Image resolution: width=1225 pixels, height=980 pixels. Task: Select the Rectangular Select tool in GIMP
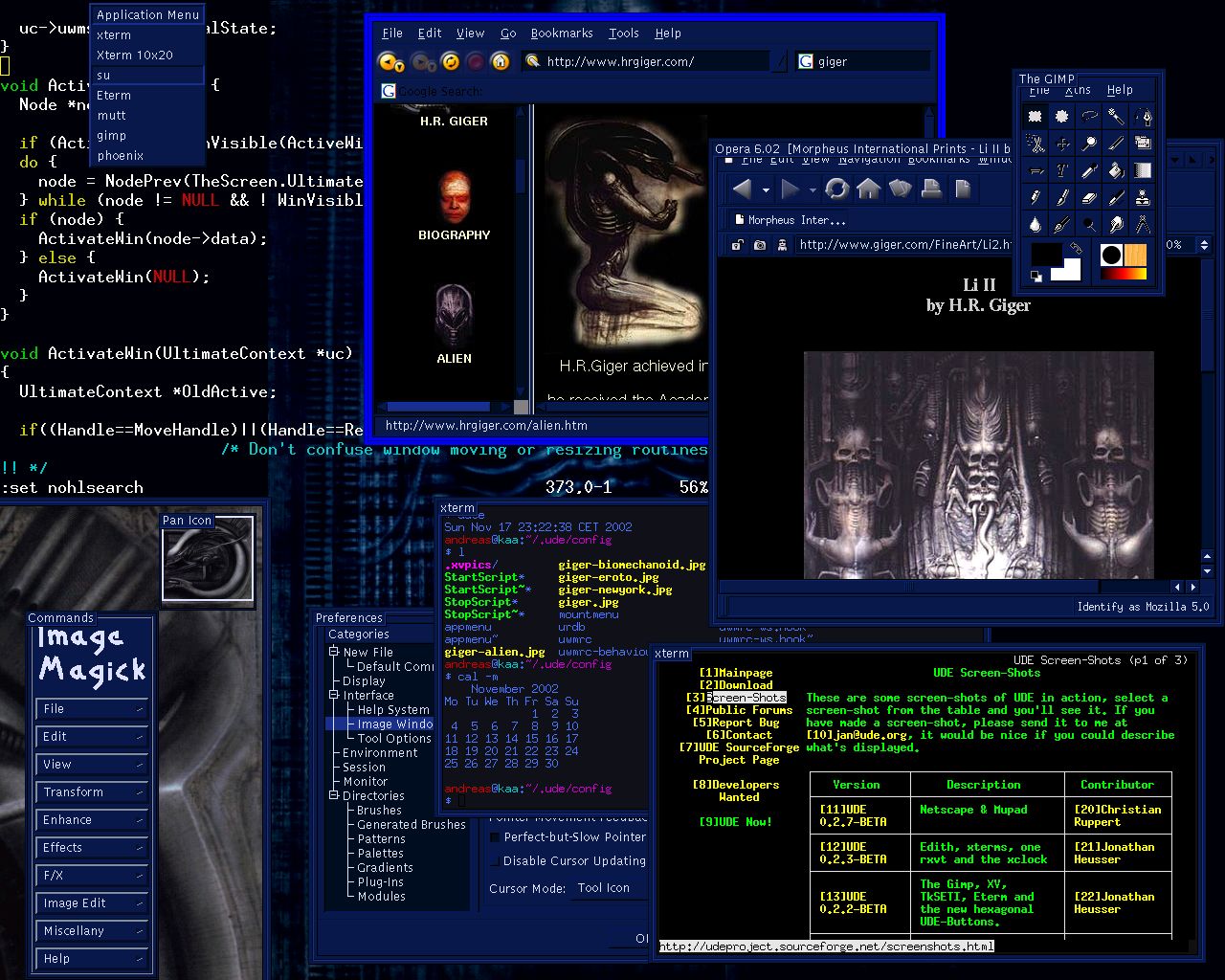click(x=1035, y=116)
